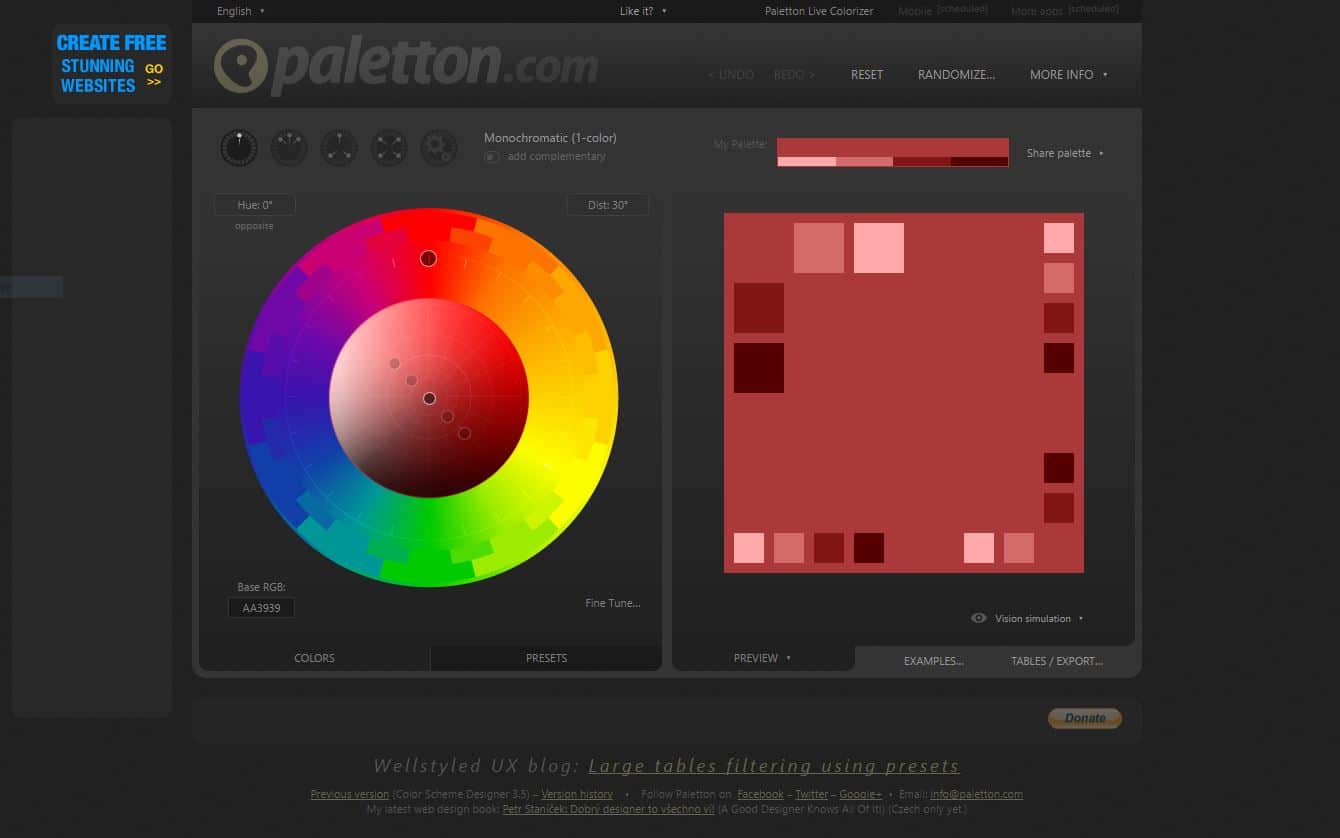
Task: Click the center base-color dot in the shade circle
Action: (429, 398)
